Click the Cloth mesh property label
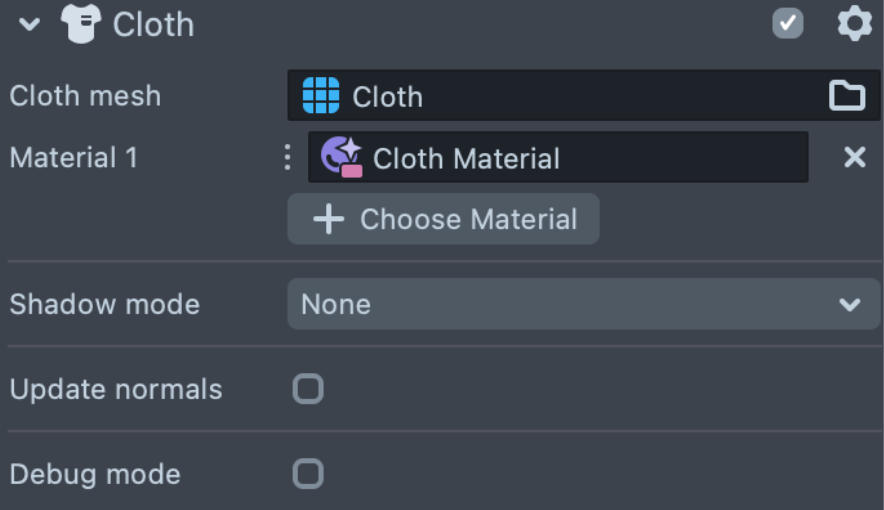This screenshot has width=884, height=510. (x=85, y=96)
